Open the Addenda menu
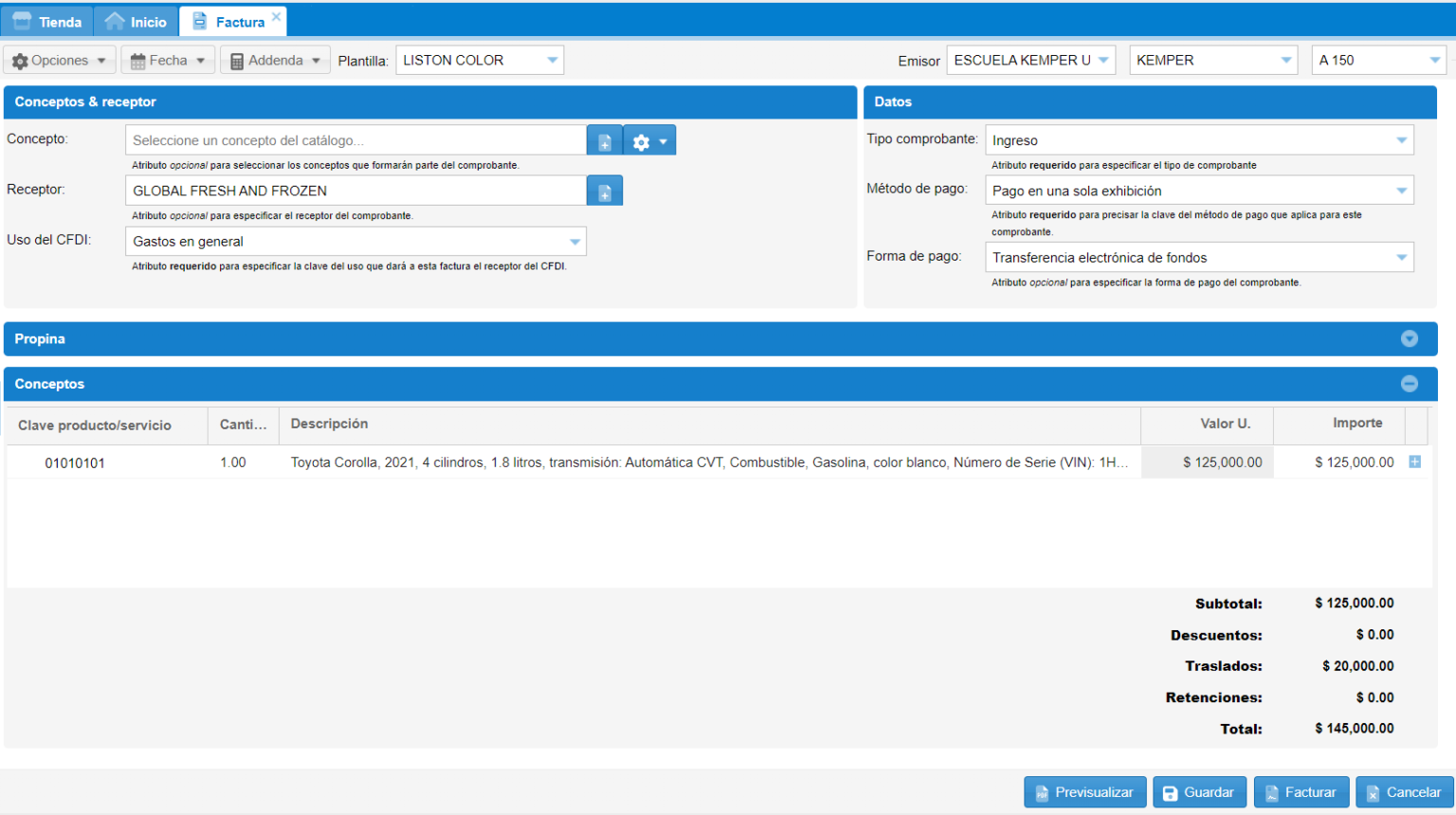1456x815 pixels. [276, 61]
